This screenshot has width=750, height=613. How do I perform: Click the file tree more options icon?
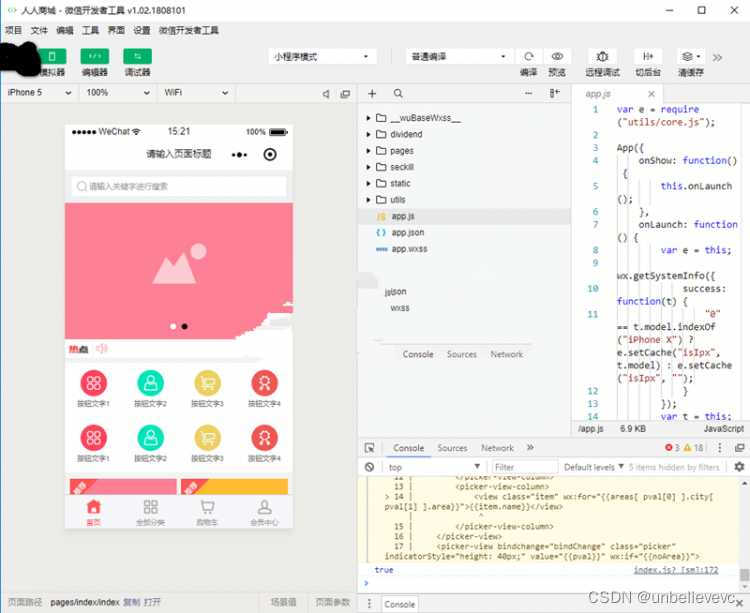point(529,93)
